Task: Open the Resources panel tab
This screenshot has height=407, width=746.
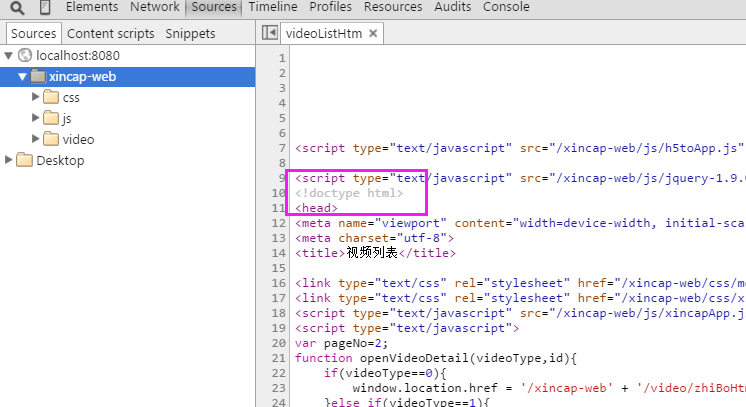Action: (393, 7)
